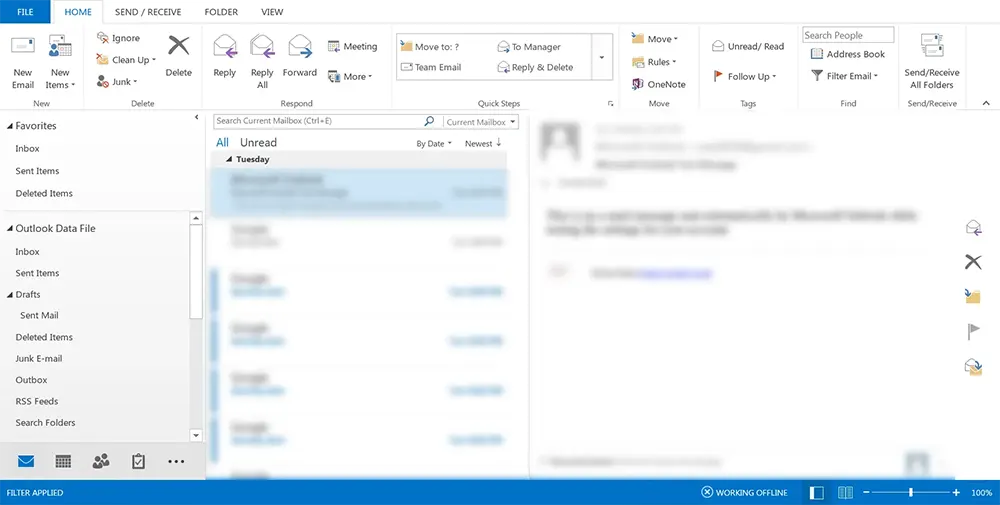Switch to the VIEW tab

coord(272,11)
